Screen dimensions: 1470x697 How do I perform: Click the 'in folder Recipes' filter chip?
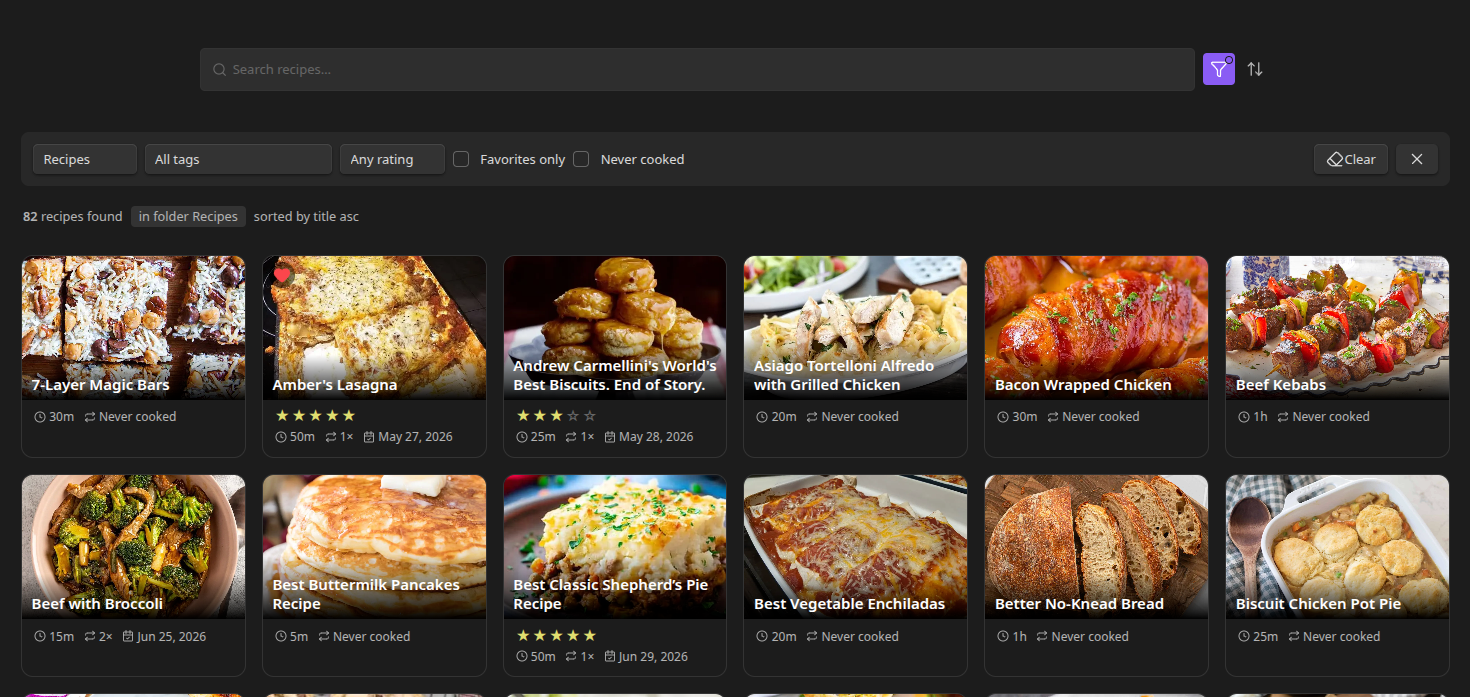coord(188,216)
